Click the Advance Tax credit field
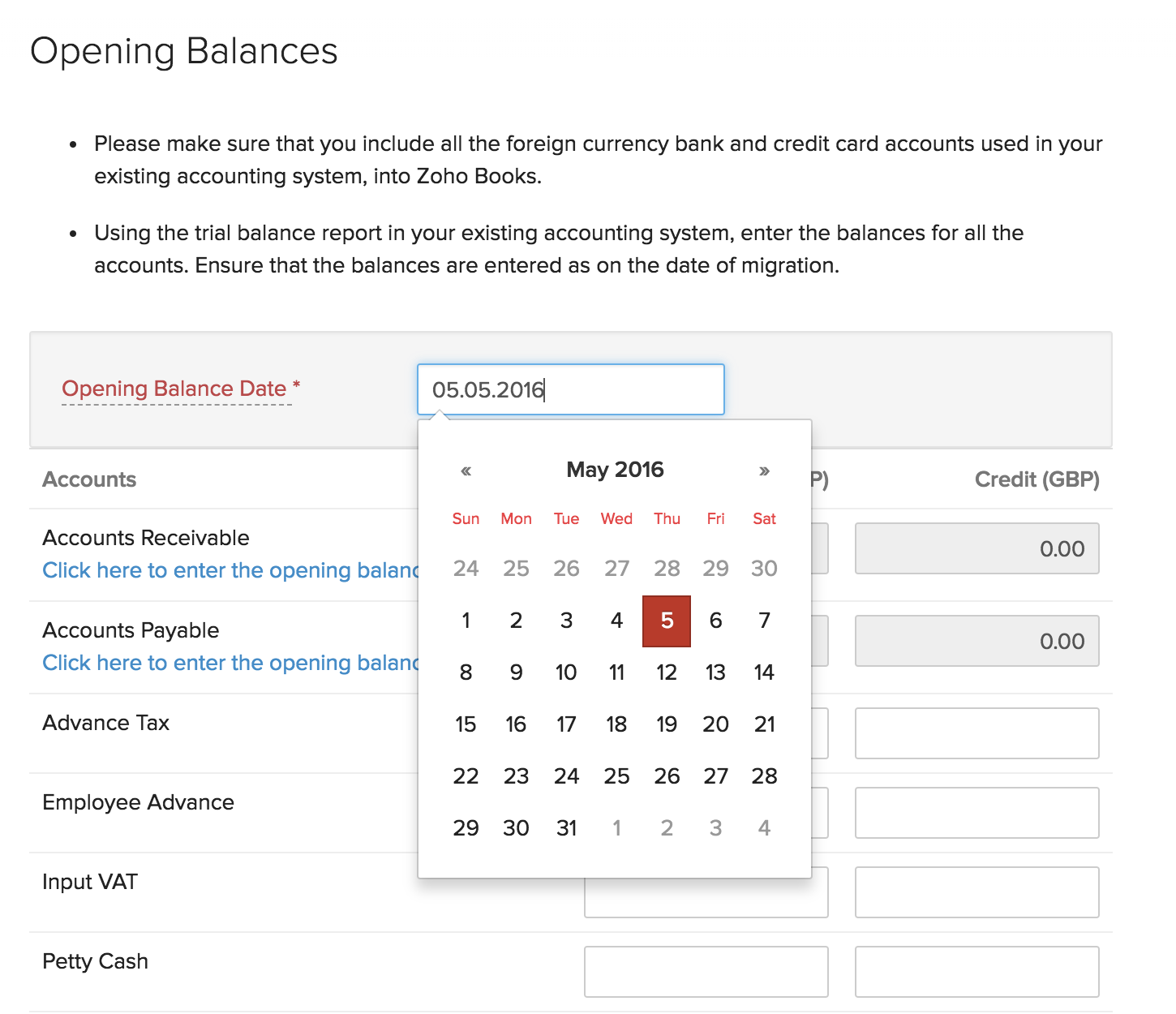This screenshot has width=1176, height=1014. coord(976,733)
